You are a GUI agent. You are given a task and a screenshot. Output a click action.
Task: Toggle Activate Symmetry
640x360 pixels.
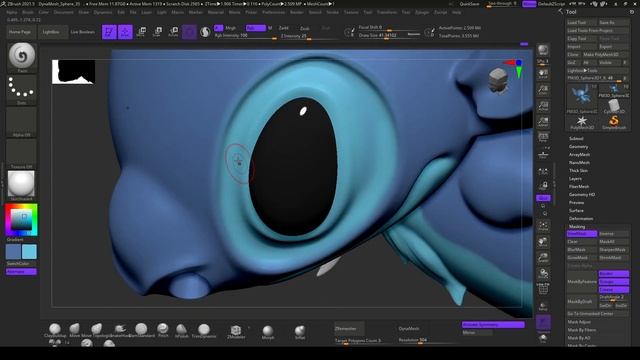(x=493, y=325)
